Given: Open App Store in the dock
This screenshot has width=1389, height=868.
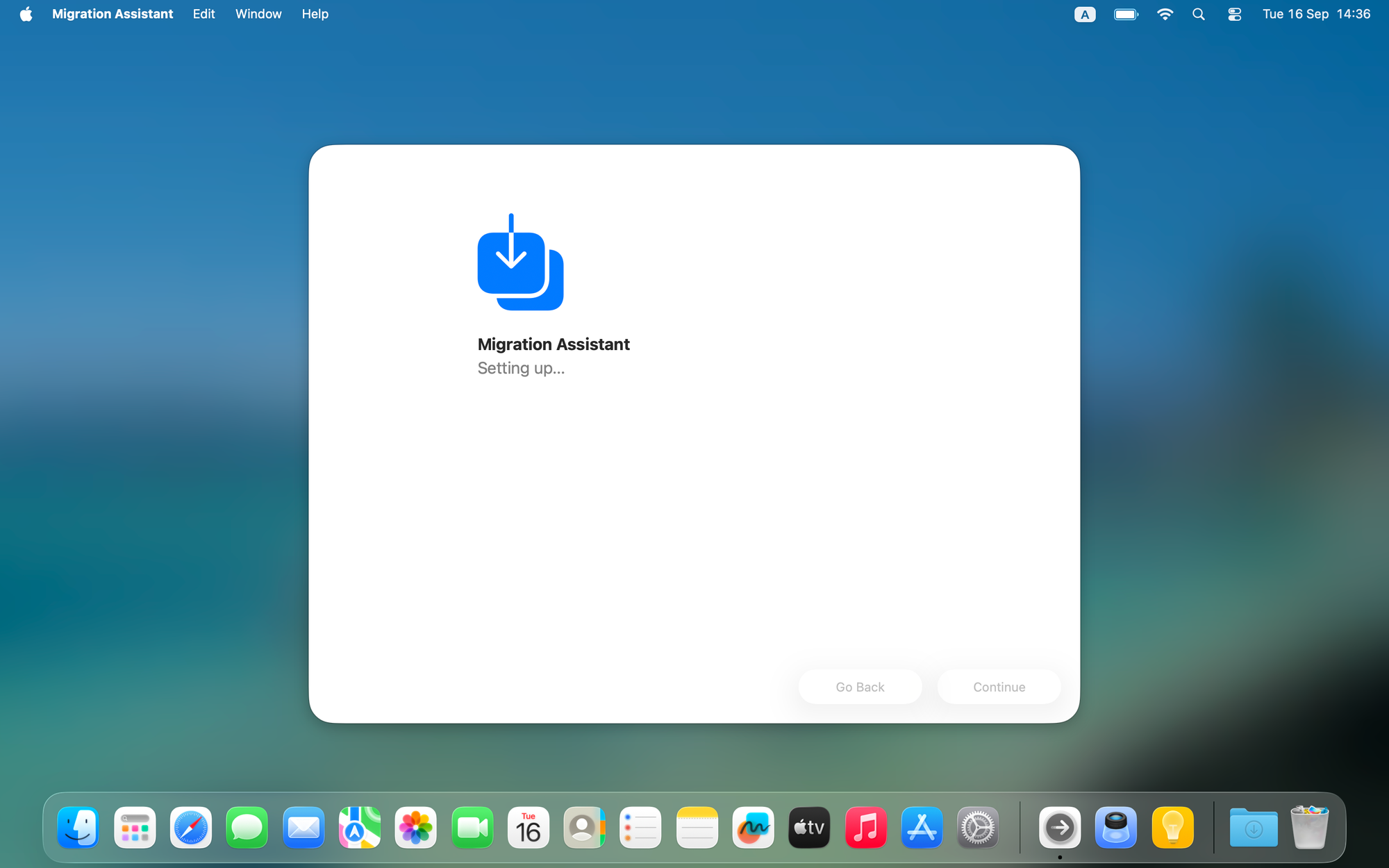Looking at the screenshot, I should pyautogui.click(x=922, y=828).
